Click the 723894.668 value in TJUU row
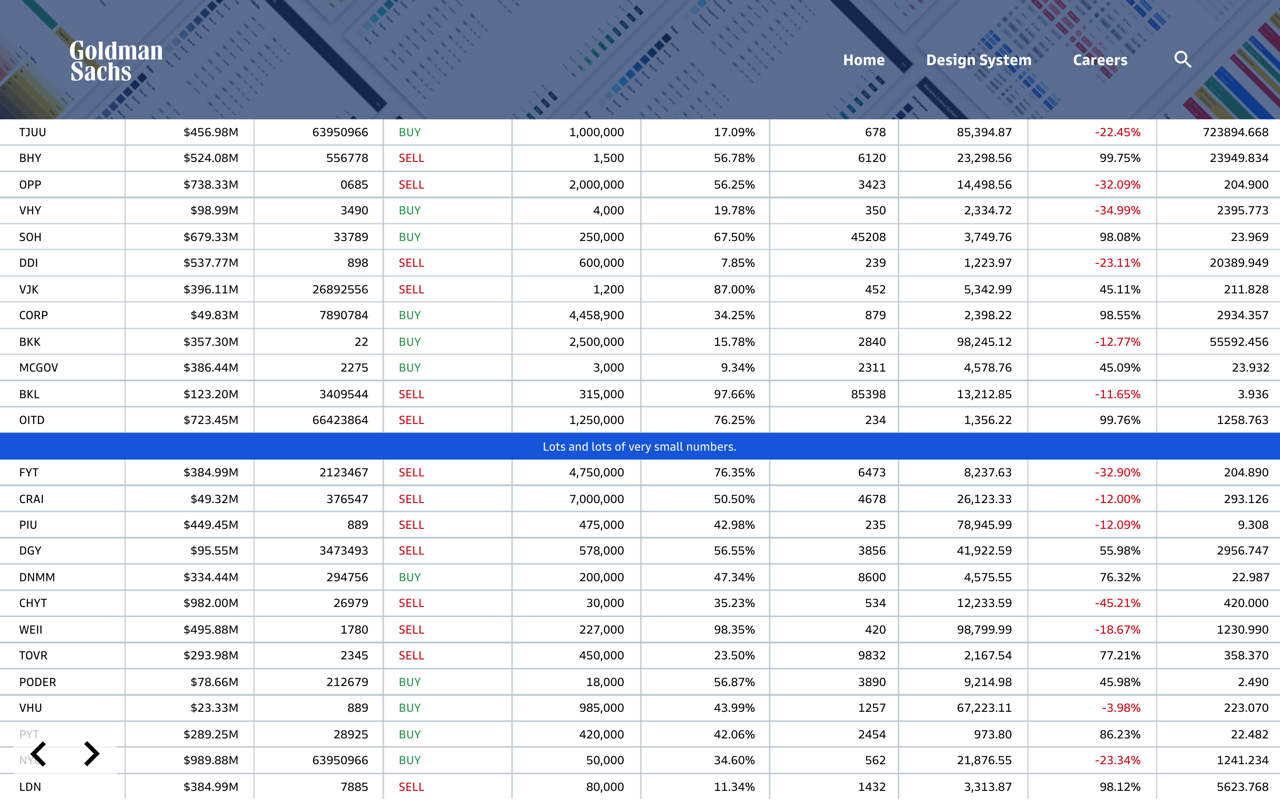The height and width of the screenshot is (800, 1280). point(1236,132)
